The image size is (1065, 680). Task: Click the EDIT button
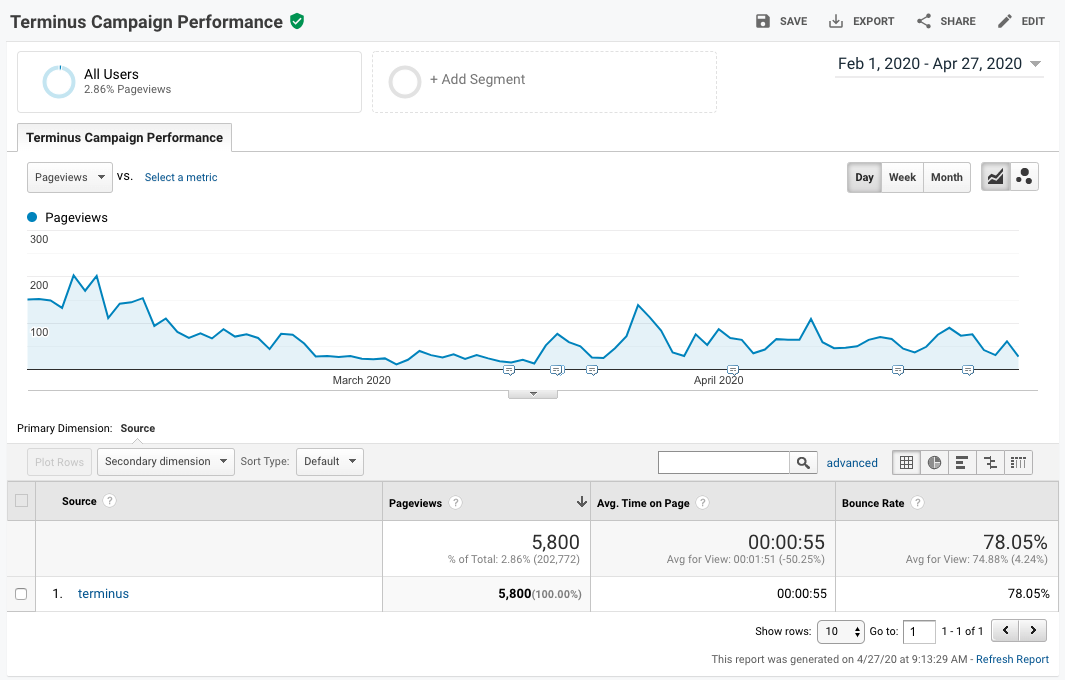point(1021,22)
